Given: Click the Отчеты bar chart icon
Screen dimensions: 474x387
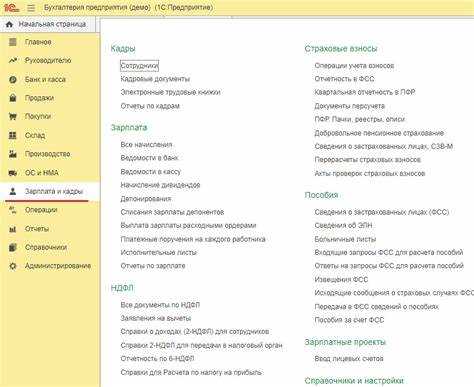Looking at the screenshot, I should pos(13,229).
